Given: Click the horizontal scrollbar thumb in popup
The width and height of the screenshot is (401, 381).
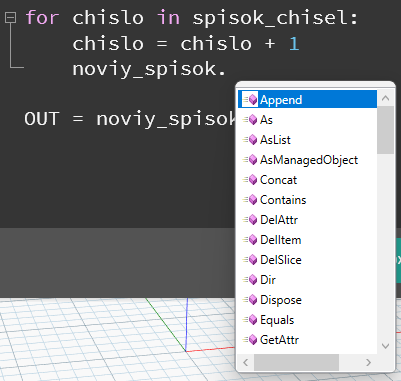Looking at the screenshot, I should tap(296, 362).
